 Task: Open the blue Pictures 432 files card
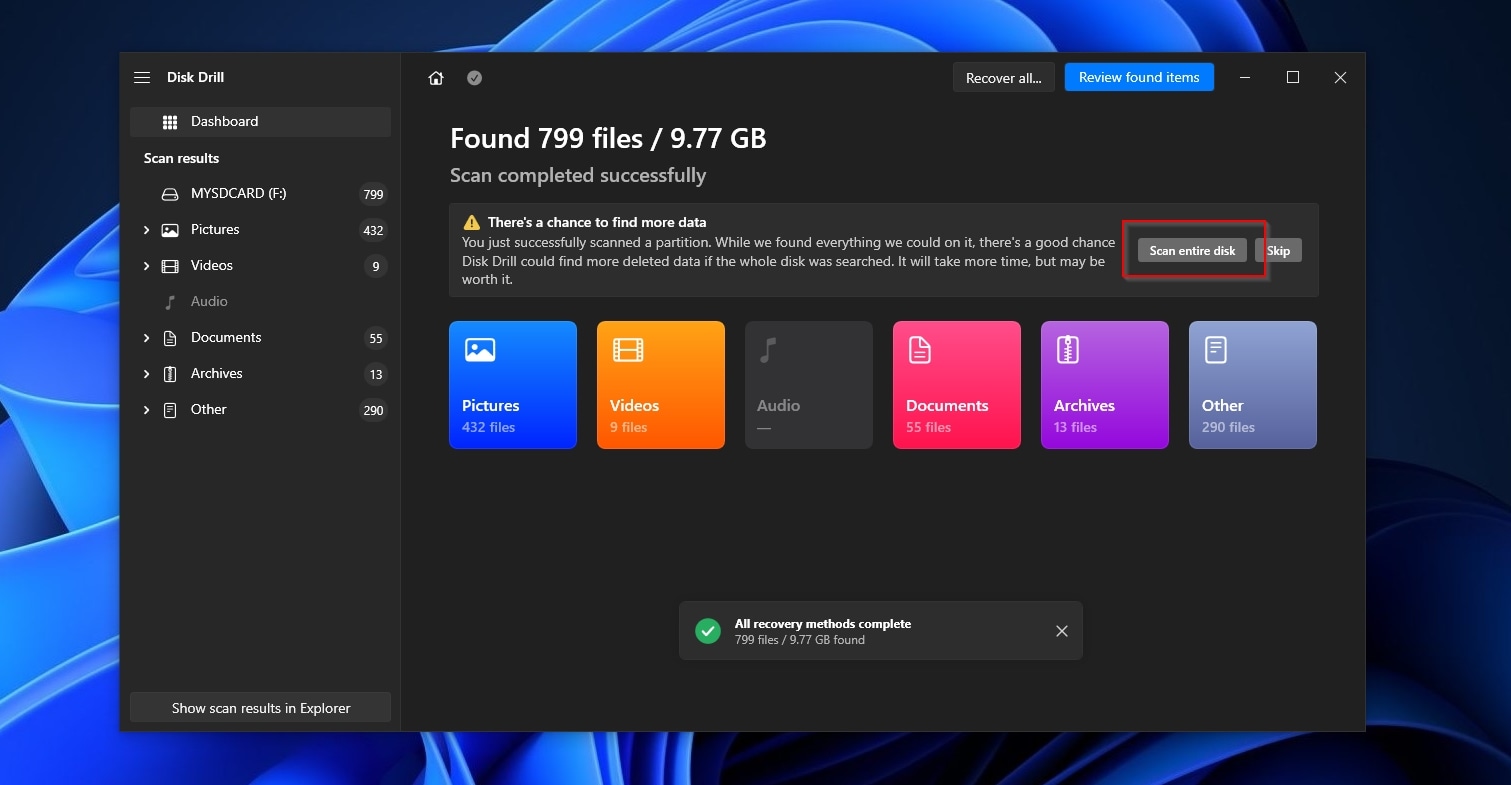[513, 385]
